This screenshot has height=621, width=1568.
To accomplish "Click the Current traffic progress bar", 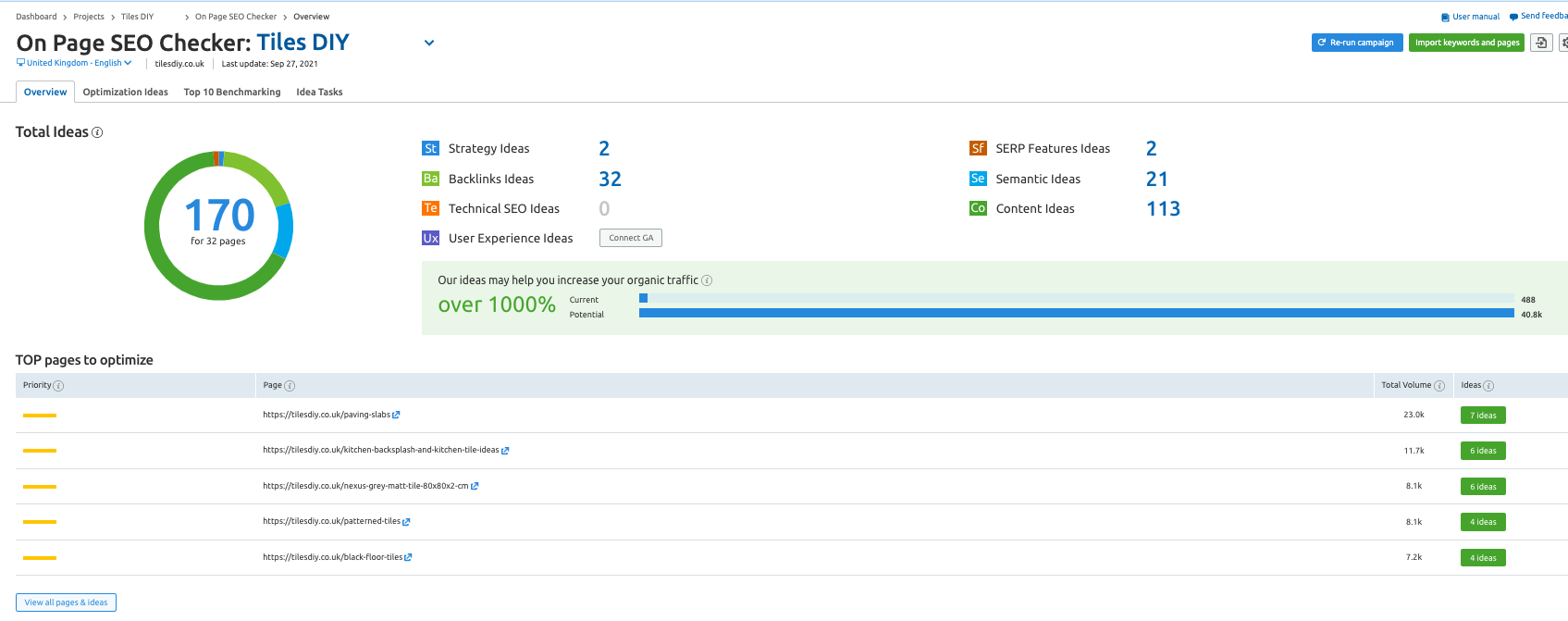I will 1077,298.
